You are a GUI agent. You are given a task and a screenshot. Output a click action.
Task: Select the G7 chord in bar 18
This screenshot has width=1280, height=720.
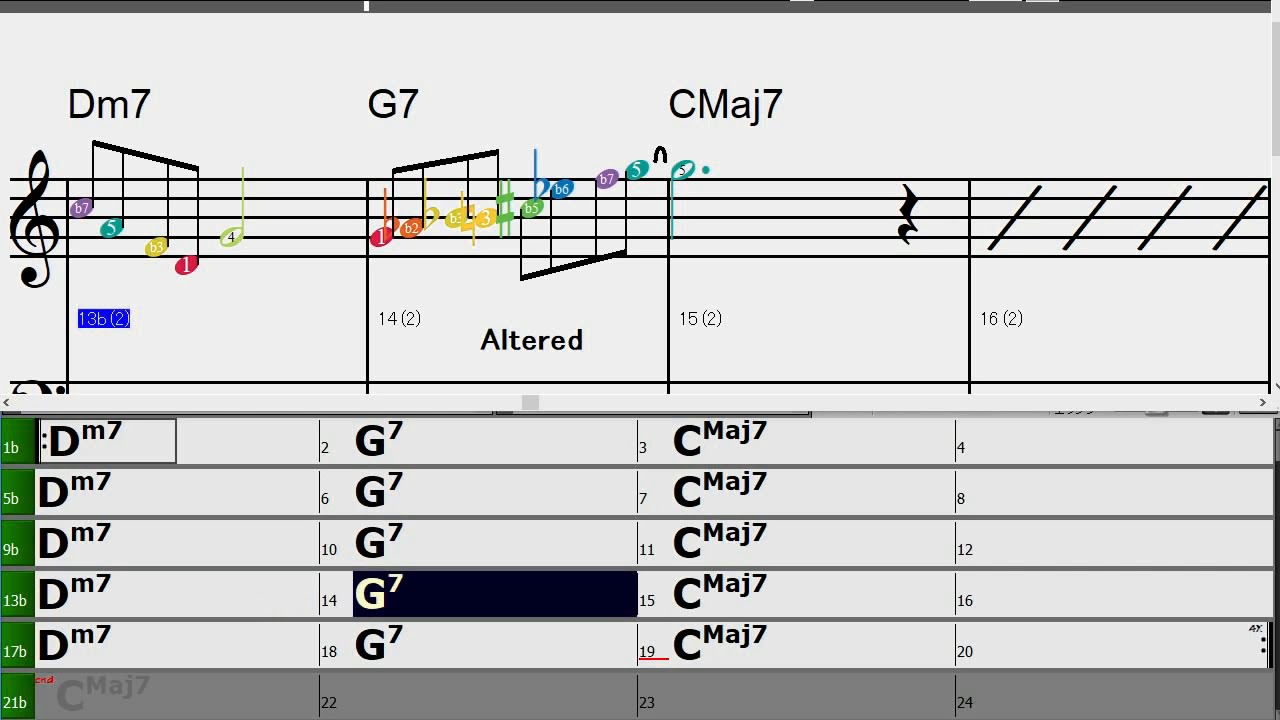[x=379, y=644]
